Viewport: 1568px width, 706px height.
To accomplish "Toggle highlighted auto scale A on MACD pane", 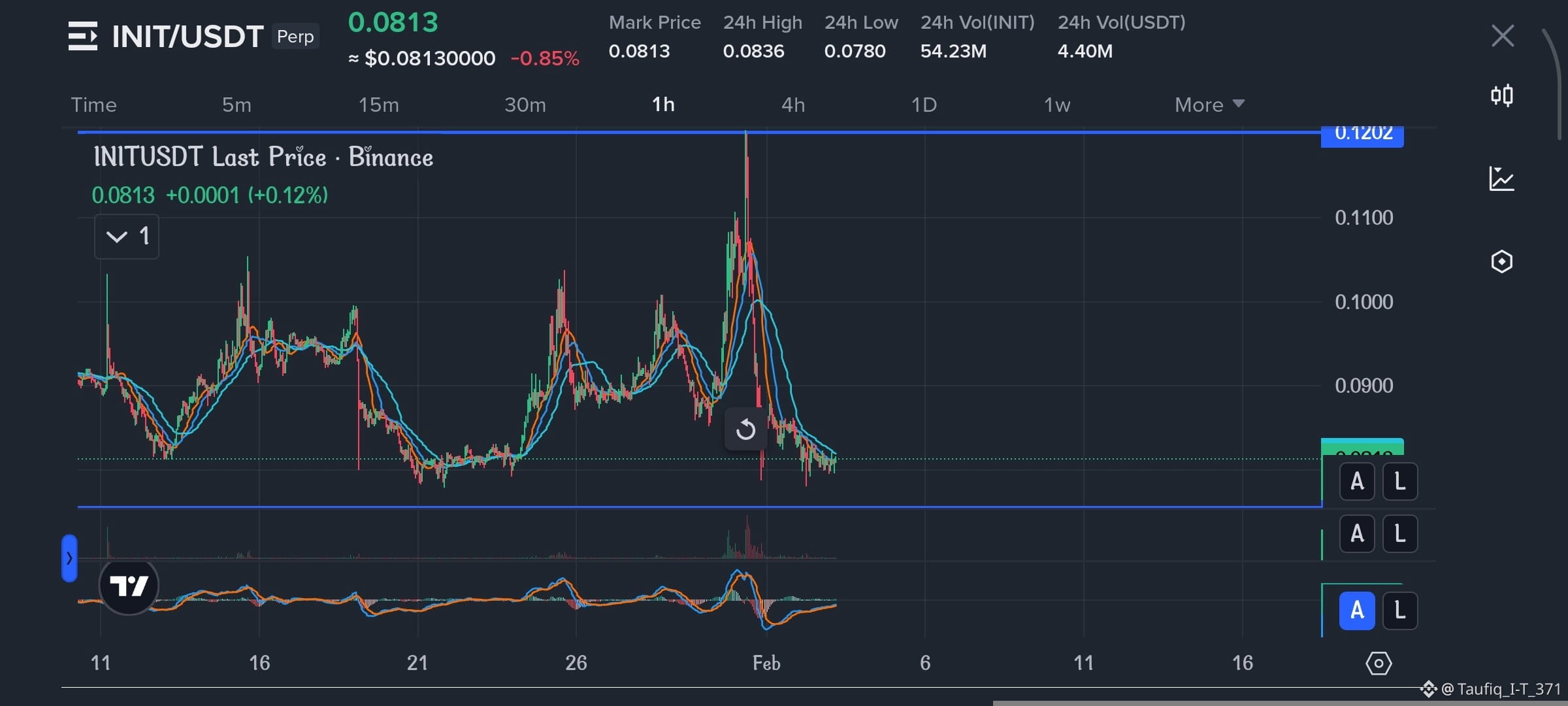I will click(x=1357, y=611).
